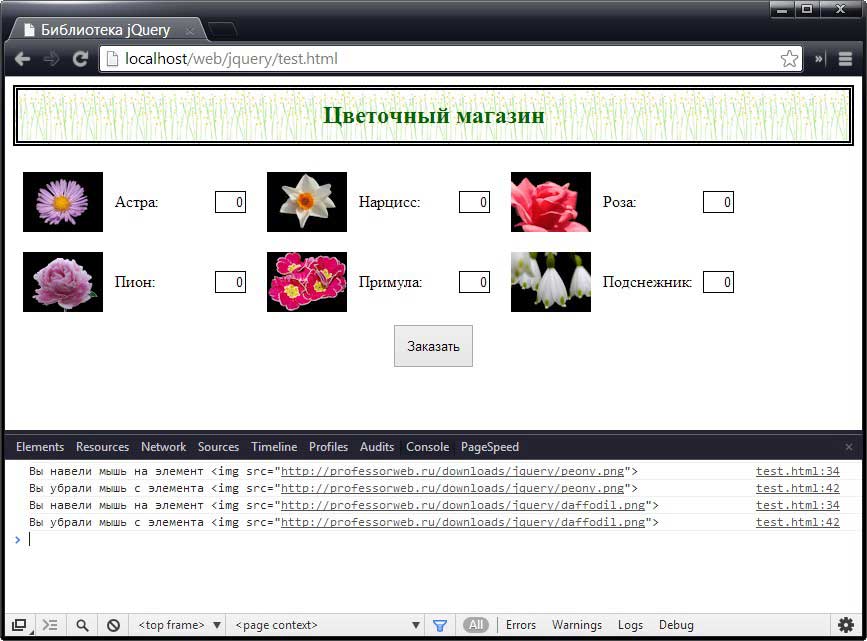867x641 pixels.
Task: Select the Console devtools tab
Action: pyautogui.click(x=427, y=447)
